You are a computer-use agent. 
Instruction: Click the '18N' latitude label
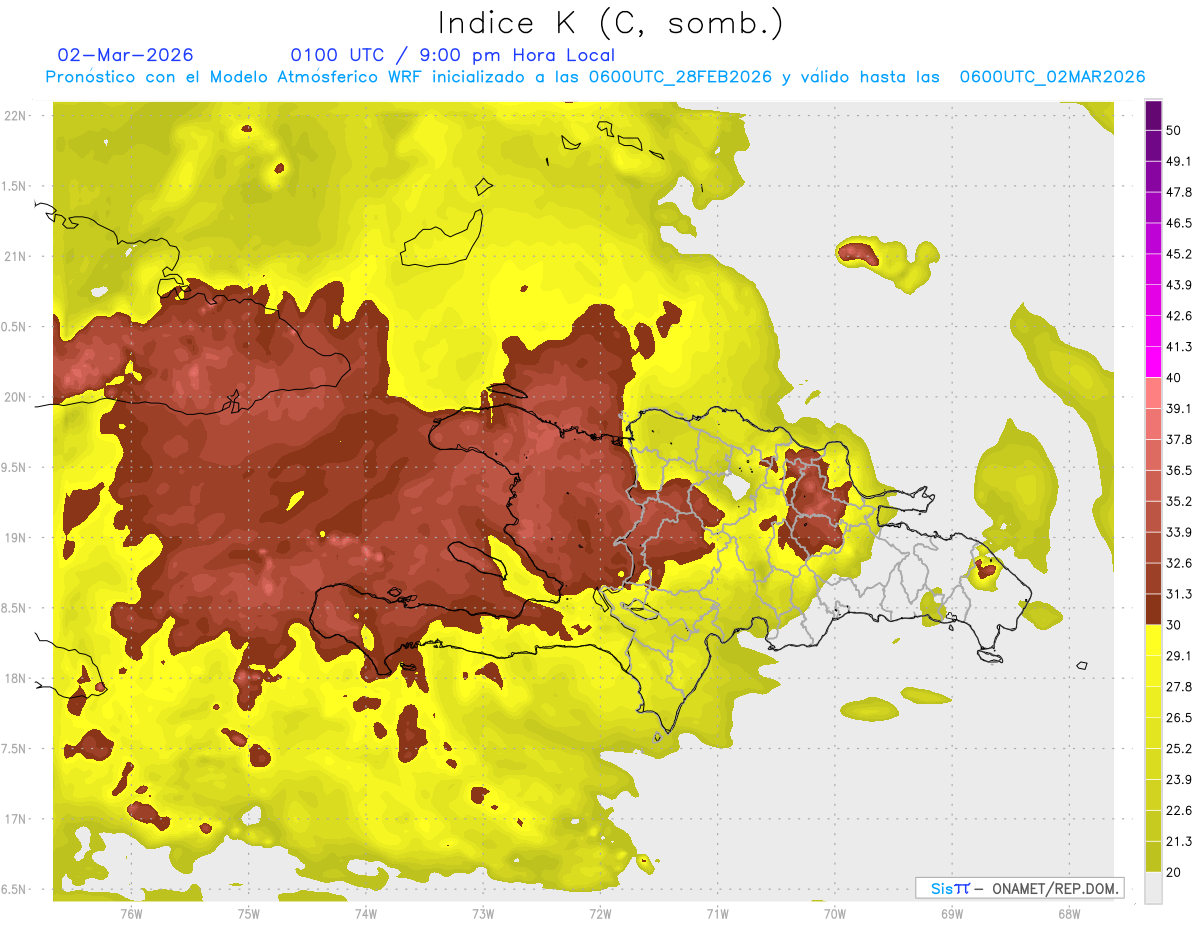pyautogui.click(x=17, y=678)
